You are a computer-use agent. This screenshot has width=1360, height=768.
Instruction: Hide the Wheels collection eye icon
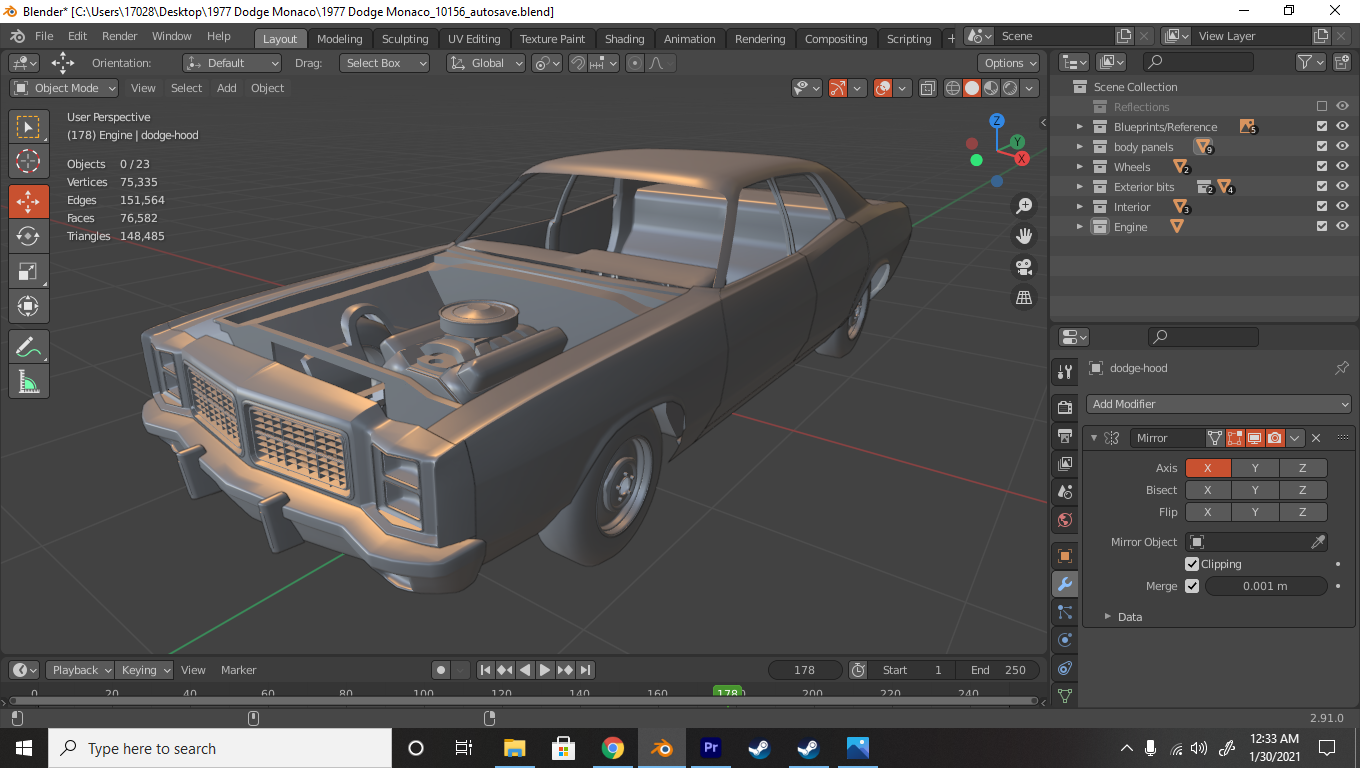pos(1342,166)
